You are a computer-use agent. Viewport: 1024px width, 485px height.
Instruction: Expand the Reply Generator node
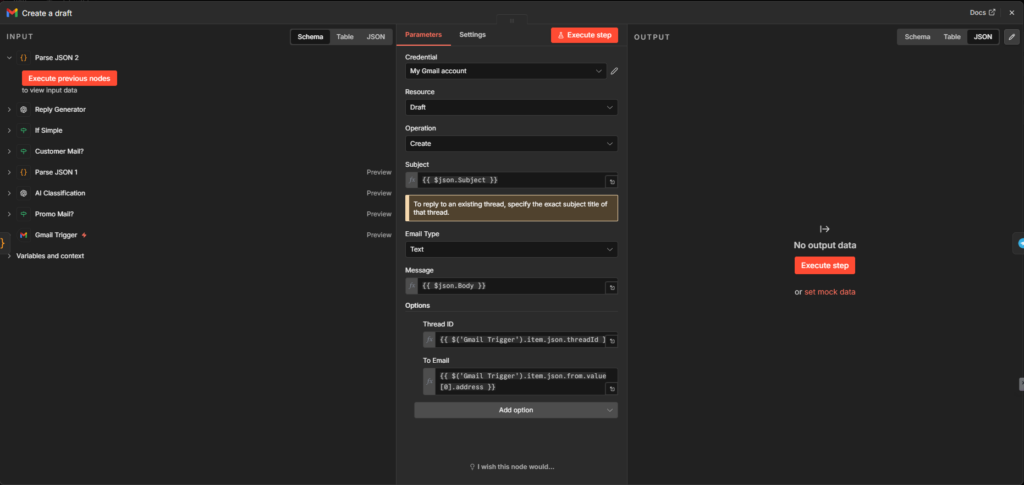(x=9, y=110)
